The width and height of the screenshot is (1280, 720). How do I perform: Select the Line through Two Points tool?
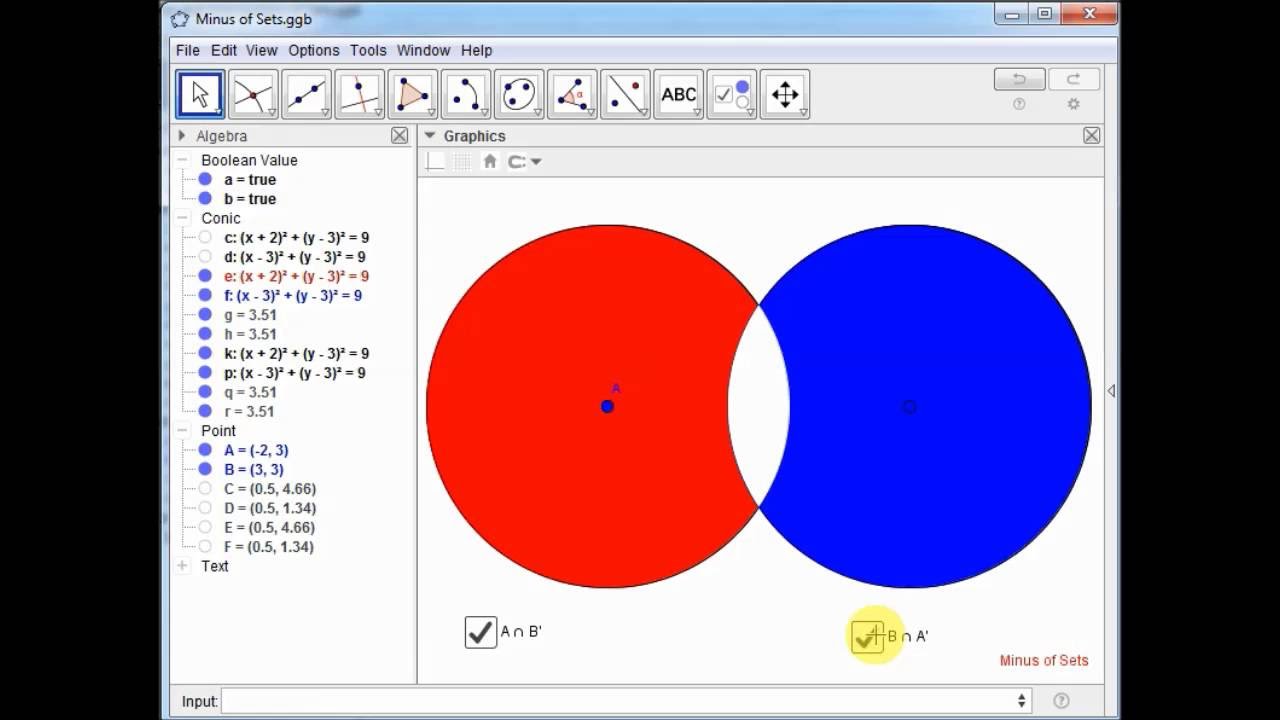coord(306,95)
